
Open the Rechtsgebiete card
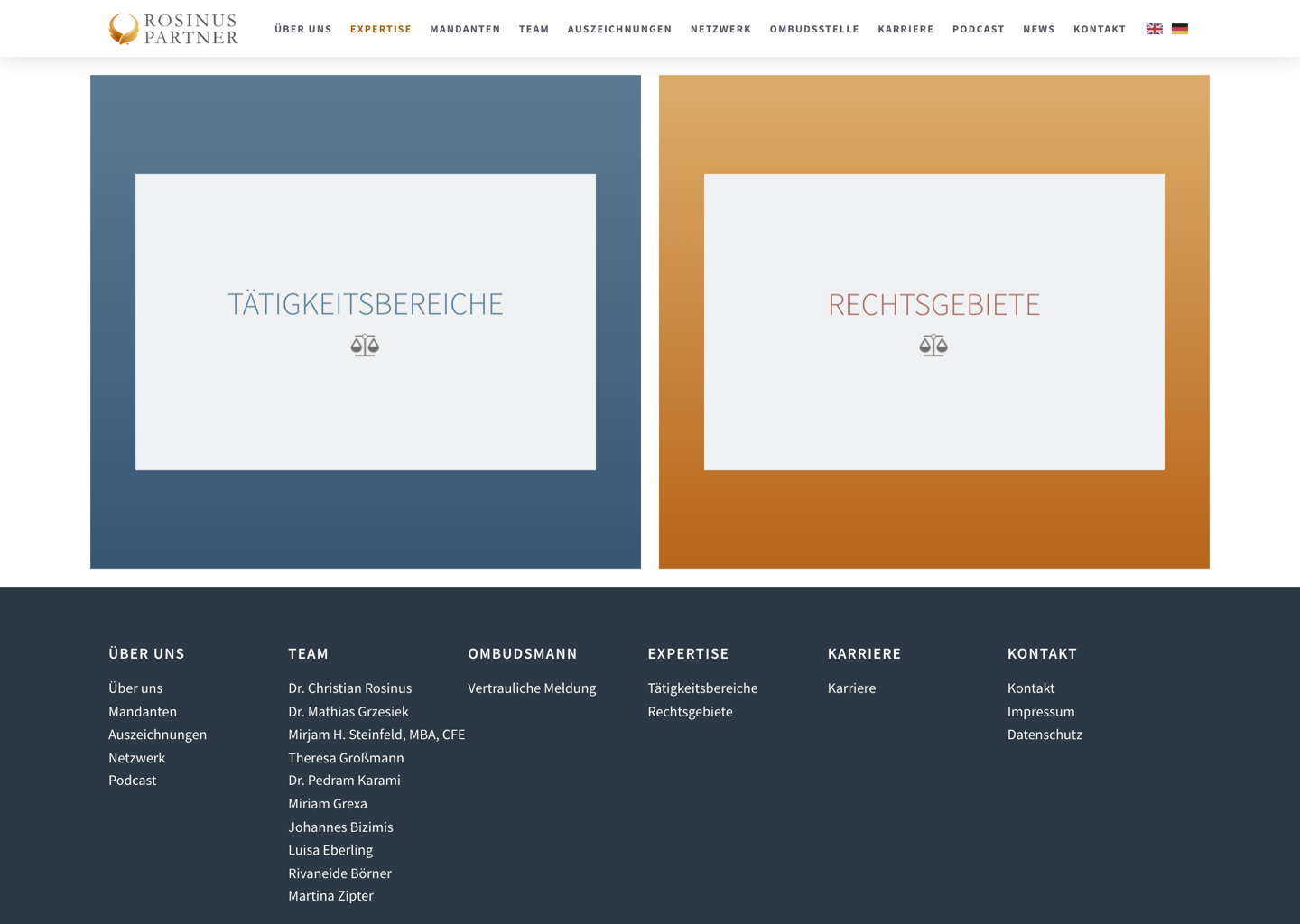pyautogui.click(x=934, y=322)
